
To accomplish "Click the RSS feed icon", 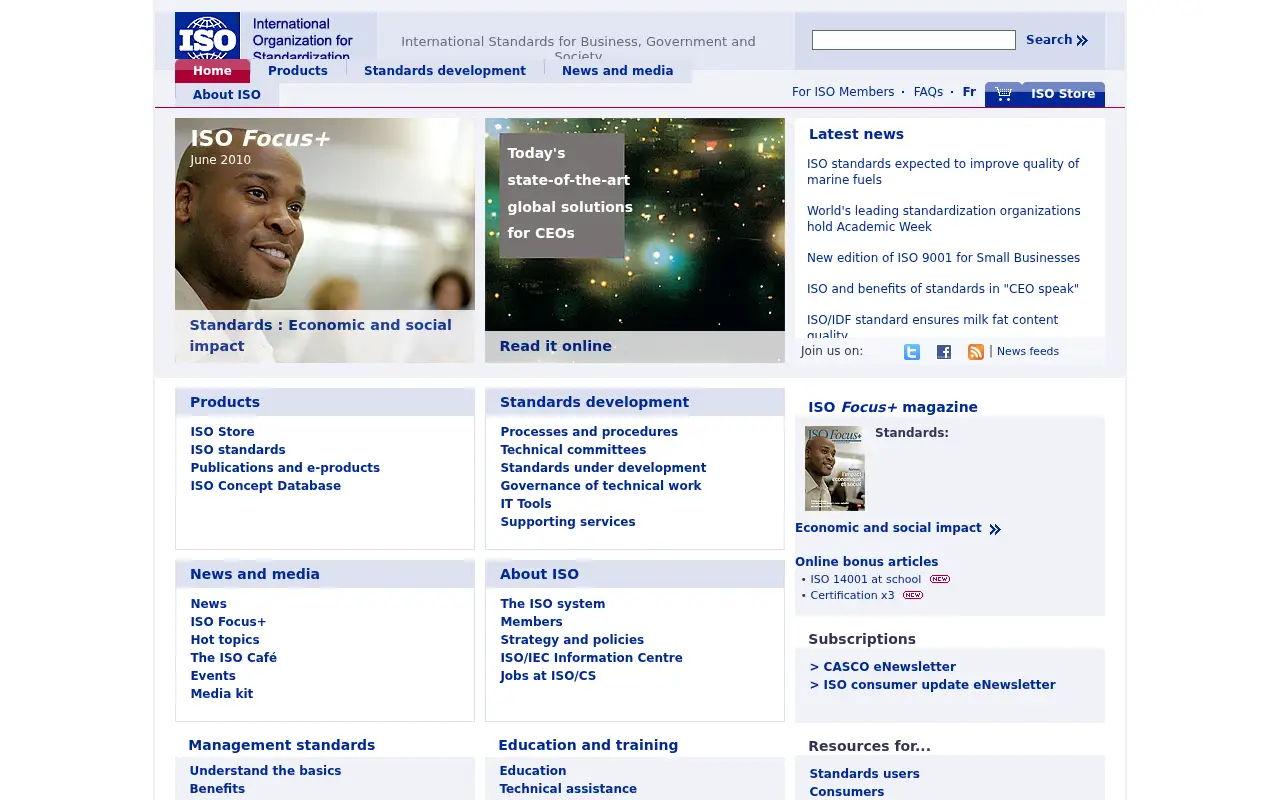I will (976, 352).
